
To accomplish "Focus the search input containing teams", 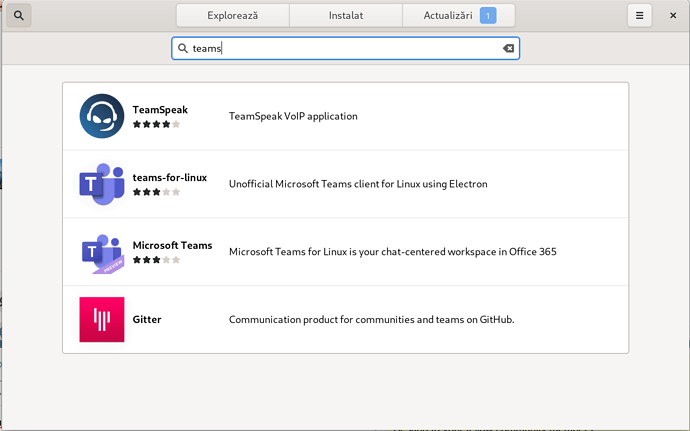I will (x=345, y=48).
